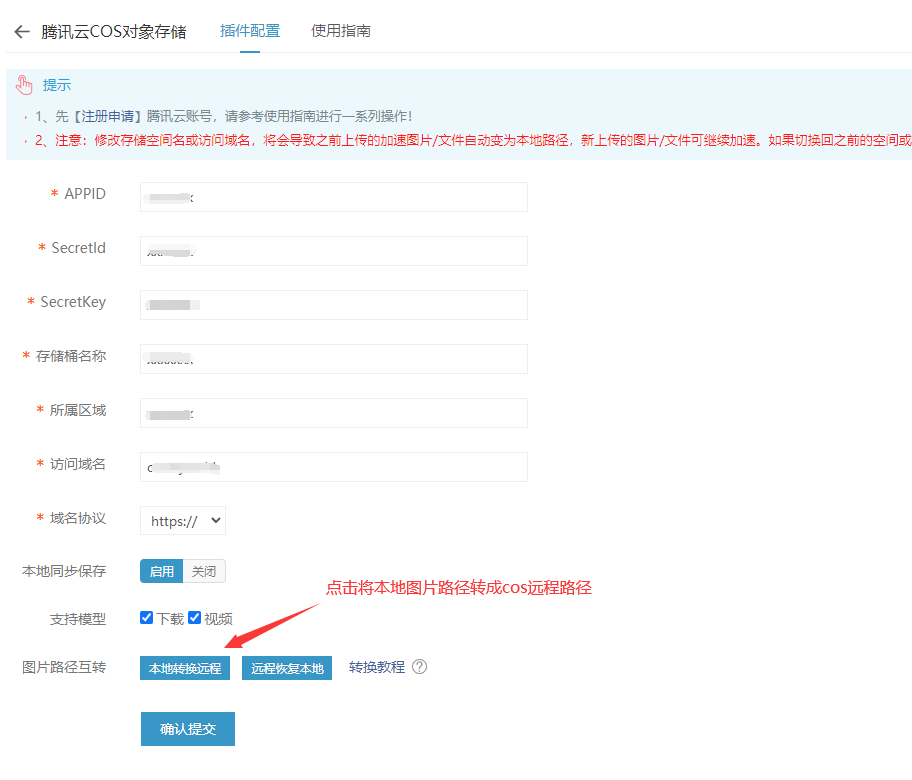Click the 支持模型 label
Image resolution: width=912 pixels, height=780 pixels.
coord(78,619)
